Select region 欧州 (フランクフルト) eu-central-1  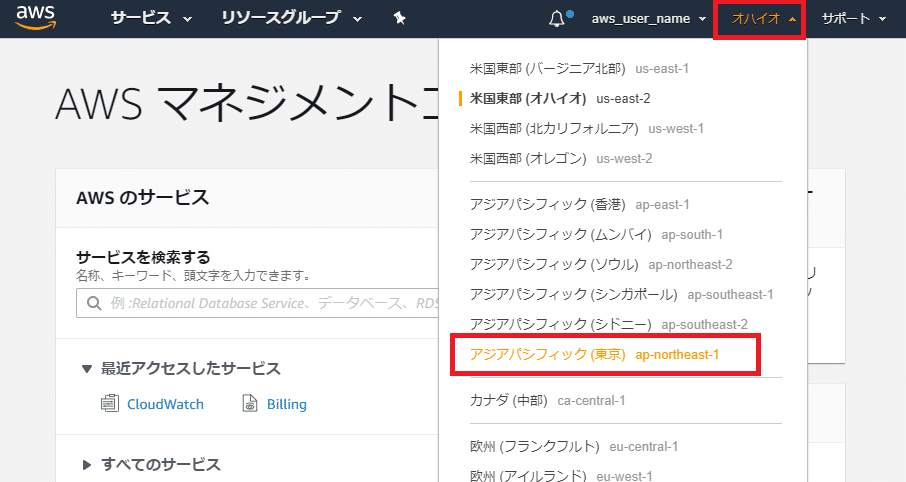point(574,447)
